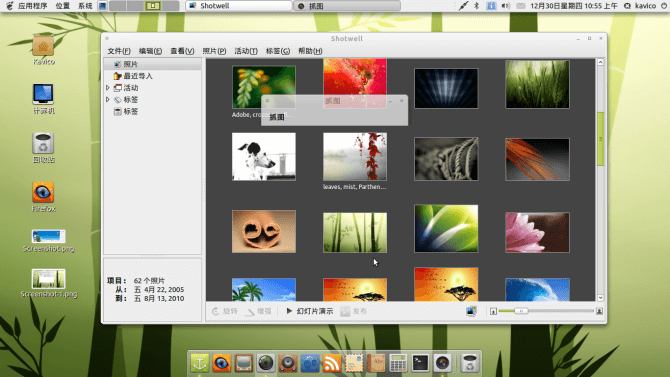The width and height of the screenshot is (670, 377).
Task: Select 照片 in the sidebar
Action: [153, 64]
